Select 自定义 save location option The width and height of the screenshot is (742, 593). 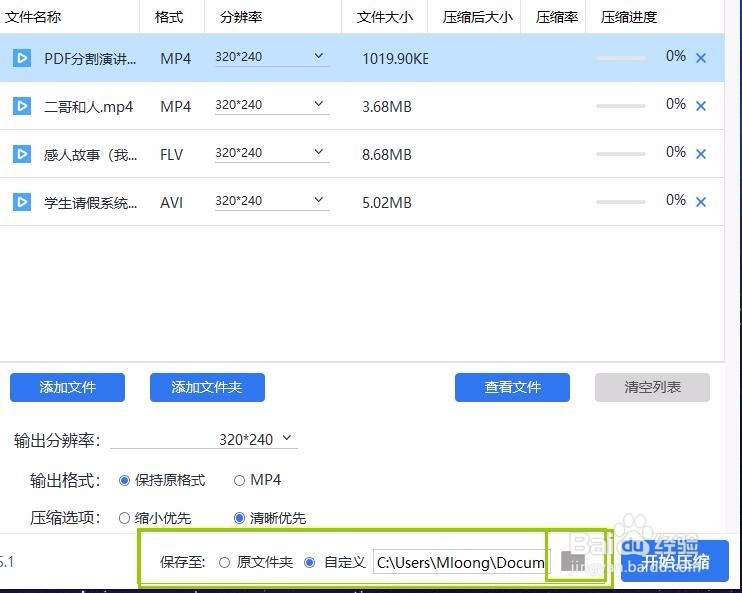335,562
